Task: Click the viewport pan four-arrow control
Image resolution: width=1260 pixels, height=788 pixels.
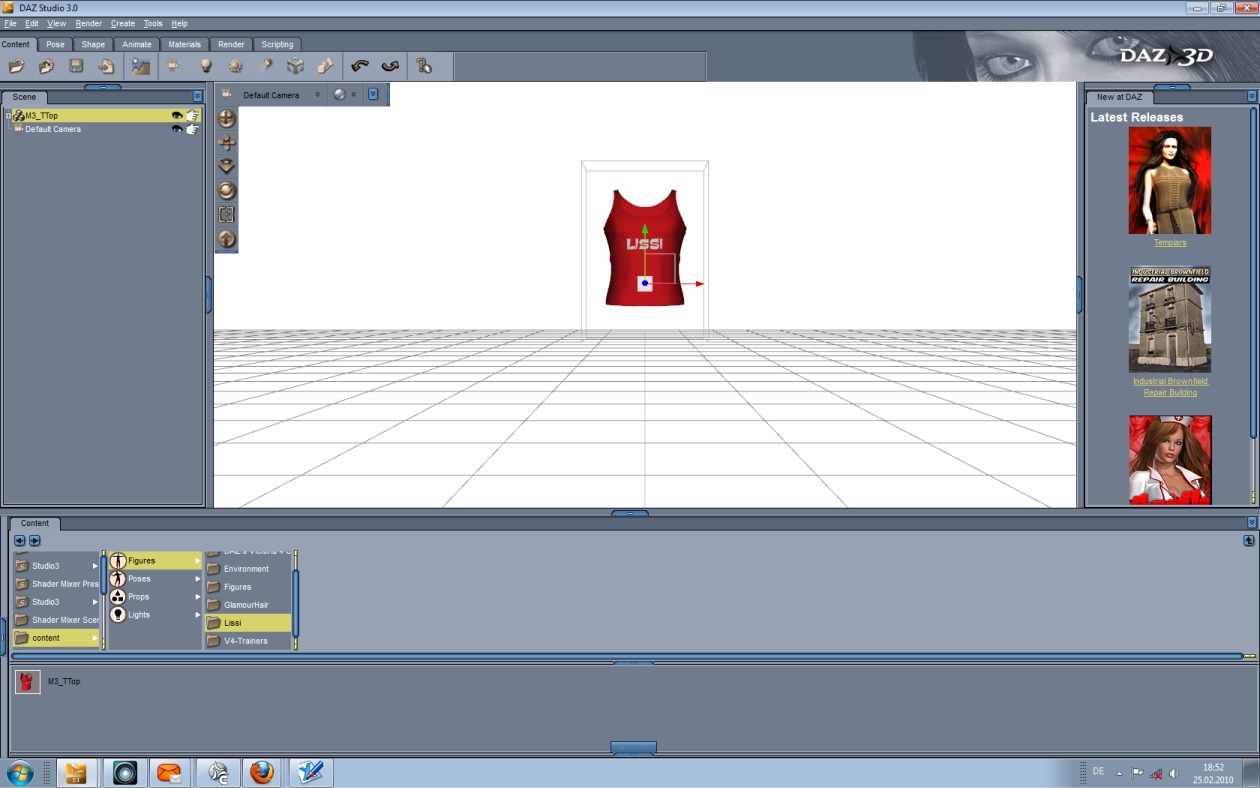Action: [x=227, y=142]
